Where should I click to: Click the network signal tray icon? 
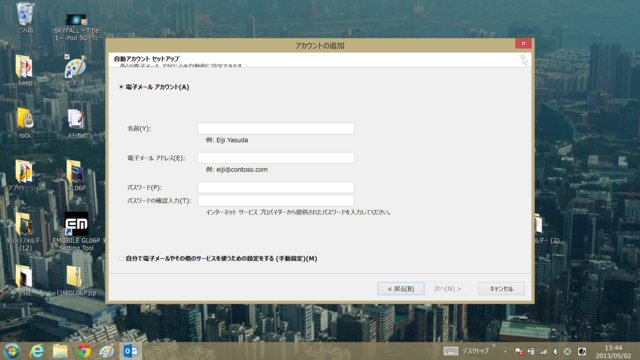[543, 351]
